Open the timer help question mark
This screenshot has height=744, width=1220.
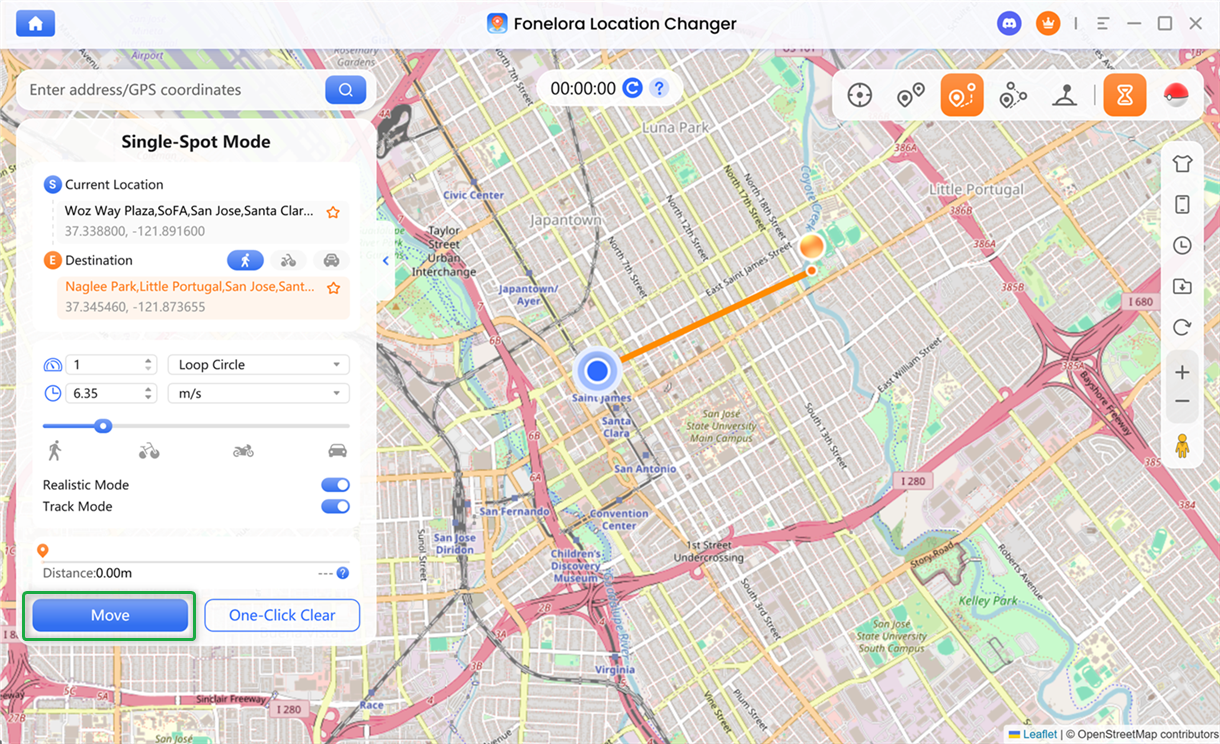[x=658, y=88]
